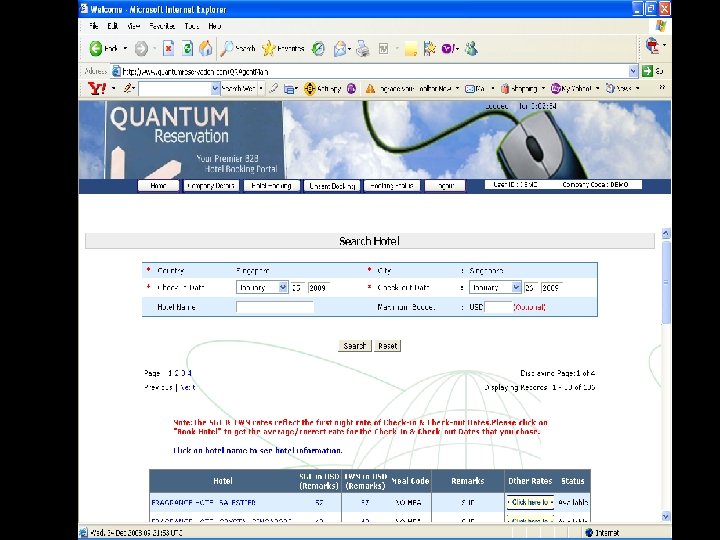Open the Favorites menu

(x=162, y=26)
